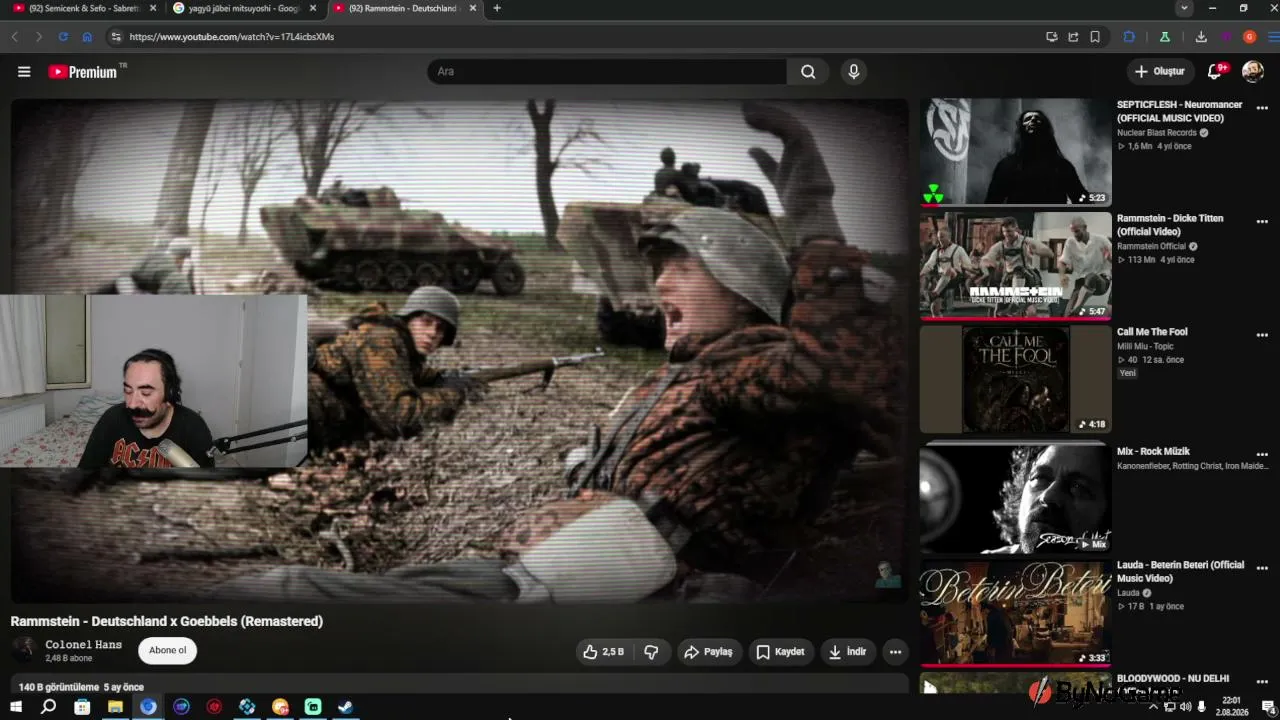Viewport: 1280px width, 720px height.
Task: Show browser downloads
Action: coord(1201,37)
